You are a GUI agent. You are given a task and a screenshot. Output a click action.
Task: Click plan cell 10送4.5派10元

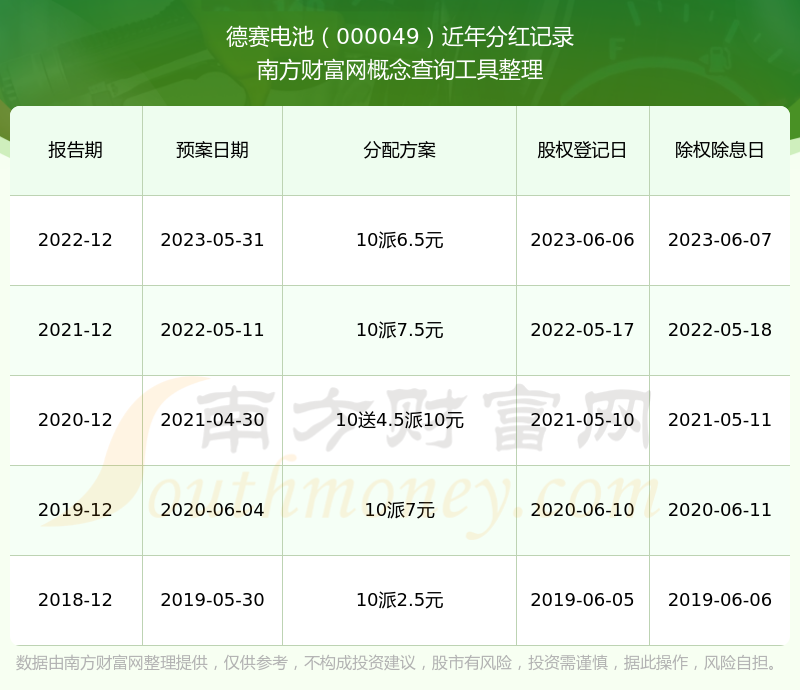click(x=399, y=420)
